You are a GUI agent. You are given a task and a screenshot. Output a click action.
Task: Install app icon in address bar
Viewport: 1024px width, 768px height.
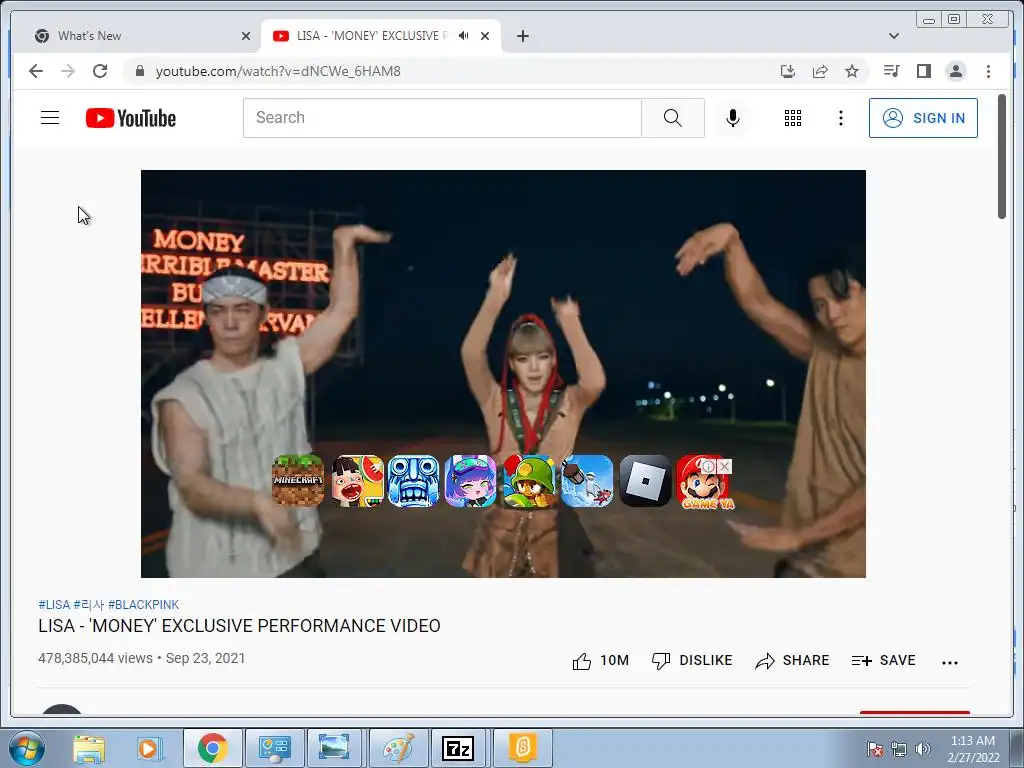(x=788, y=71)
